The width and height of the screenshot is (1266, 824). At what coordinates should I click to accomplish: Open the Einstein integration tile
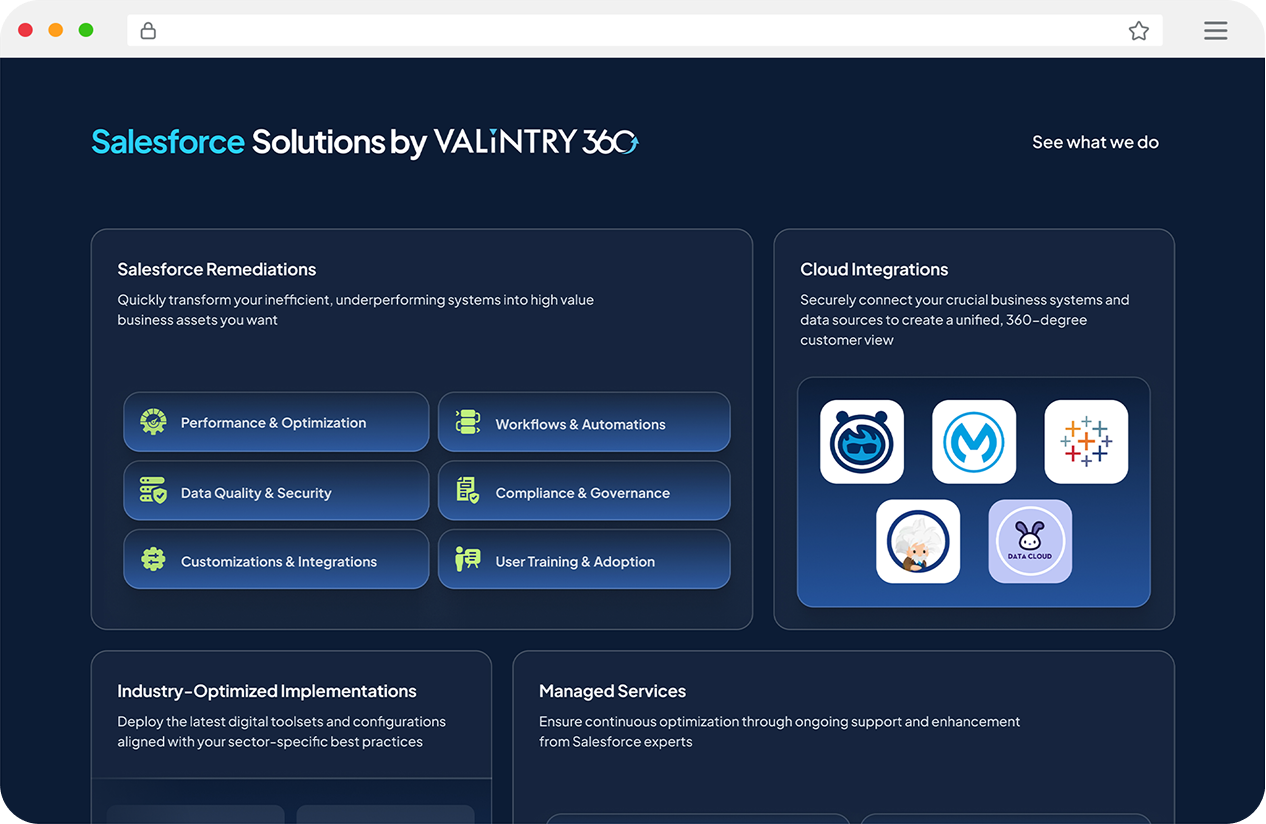tap(918, 541)
